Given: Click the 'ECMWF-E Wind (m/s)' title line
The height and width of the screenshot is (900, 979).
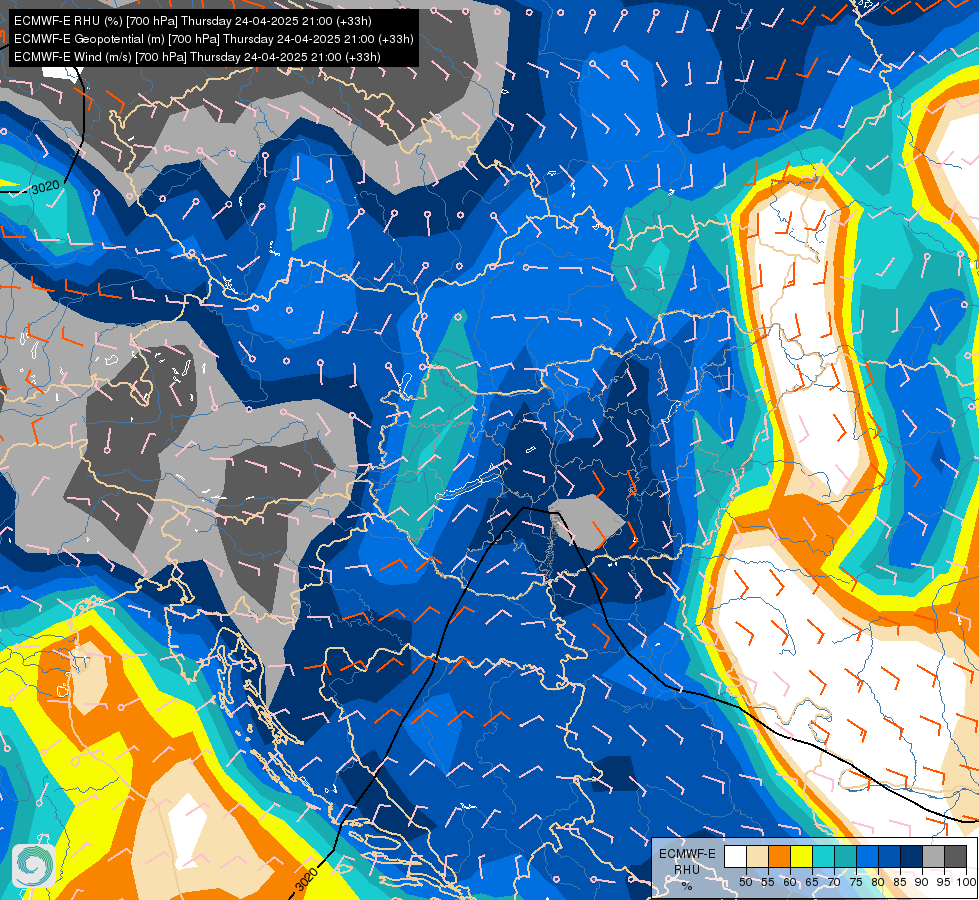Looking at the screenshot, I should point(197,57).
